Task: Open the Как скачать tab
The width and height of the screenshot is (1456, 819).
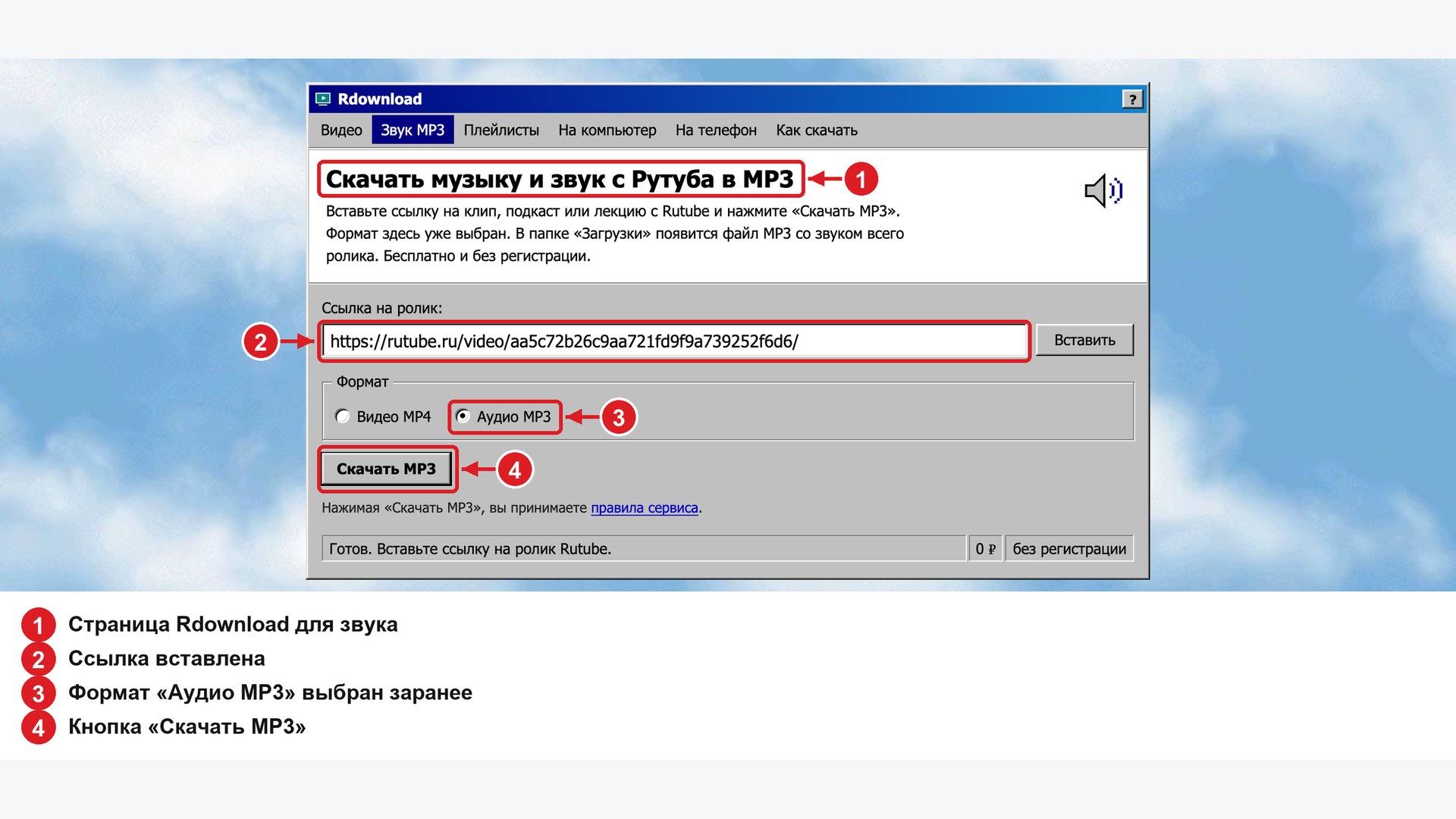Action: click(817, 130)
